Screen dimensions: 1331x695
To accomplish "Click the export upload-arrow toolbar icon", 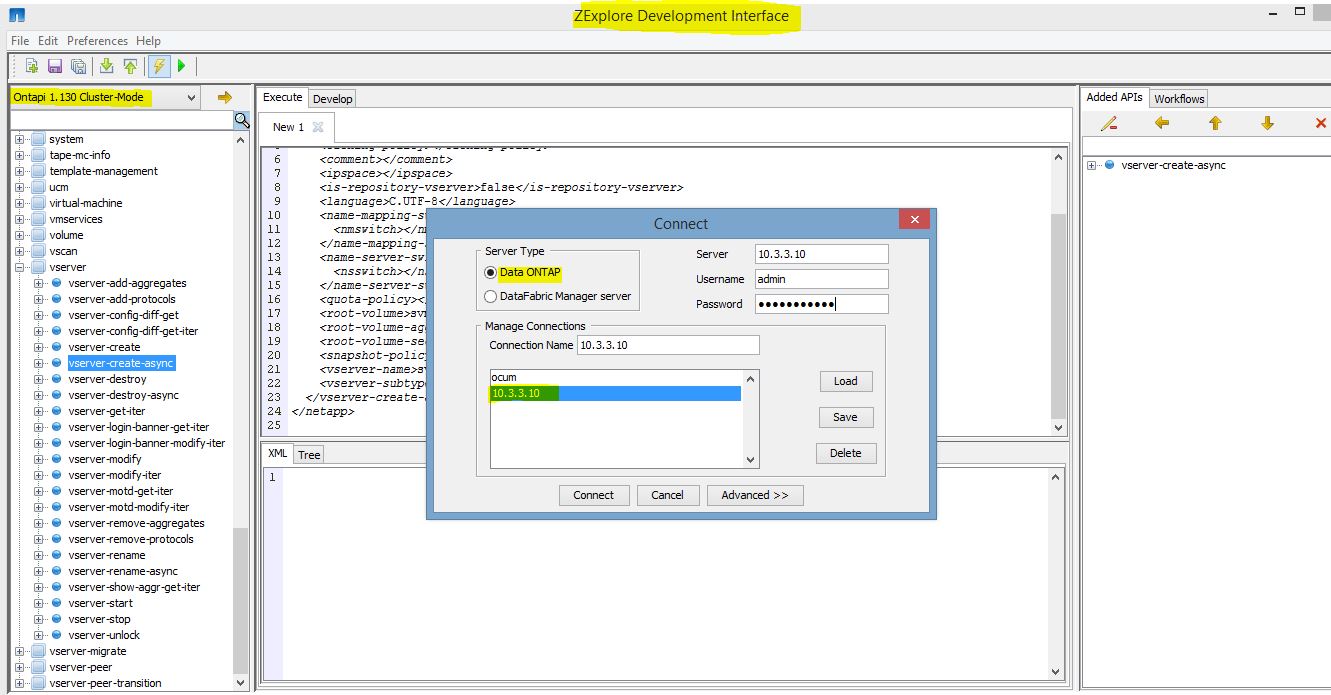I will click(130, 65).
